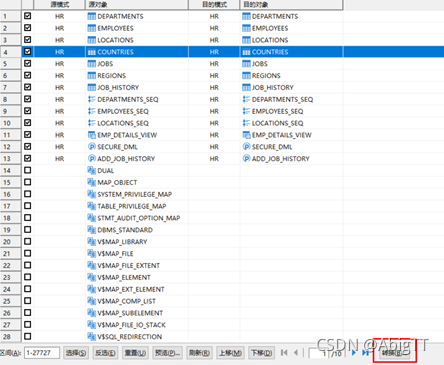Viewport: 444px width, 365px height.
Task: Click the 重置(U) button
Action: point(135,353)
